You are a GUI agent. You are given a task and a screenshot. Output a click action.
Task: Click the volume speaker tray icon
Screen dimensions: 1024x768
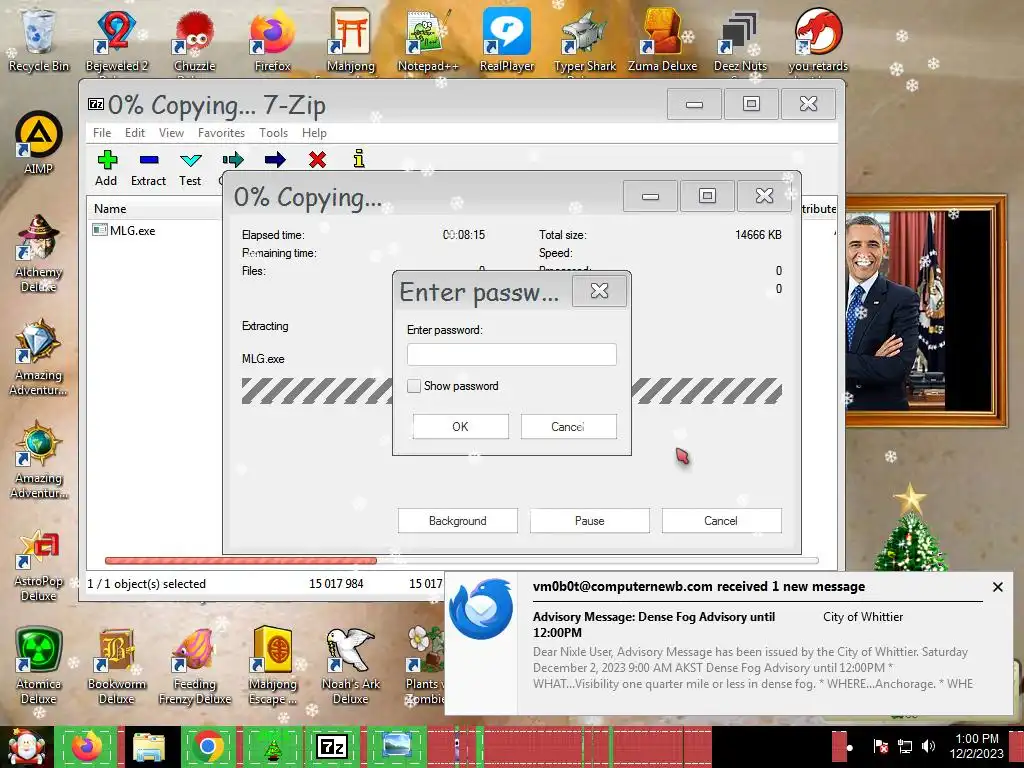[928, 746]
